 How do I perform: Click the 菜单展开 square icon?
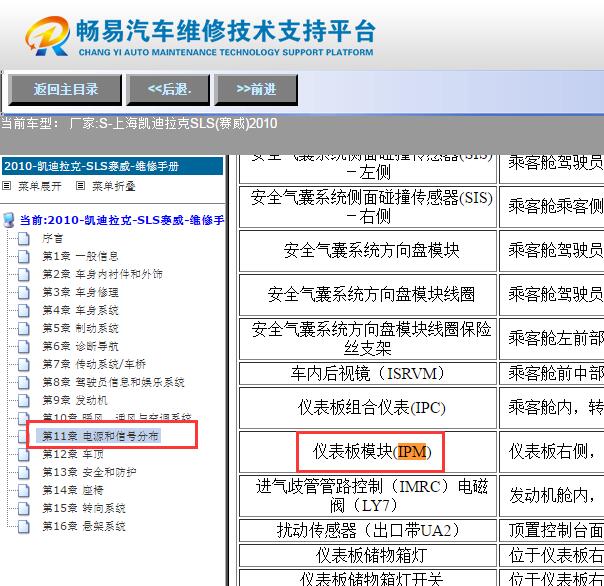click(7, 186)
